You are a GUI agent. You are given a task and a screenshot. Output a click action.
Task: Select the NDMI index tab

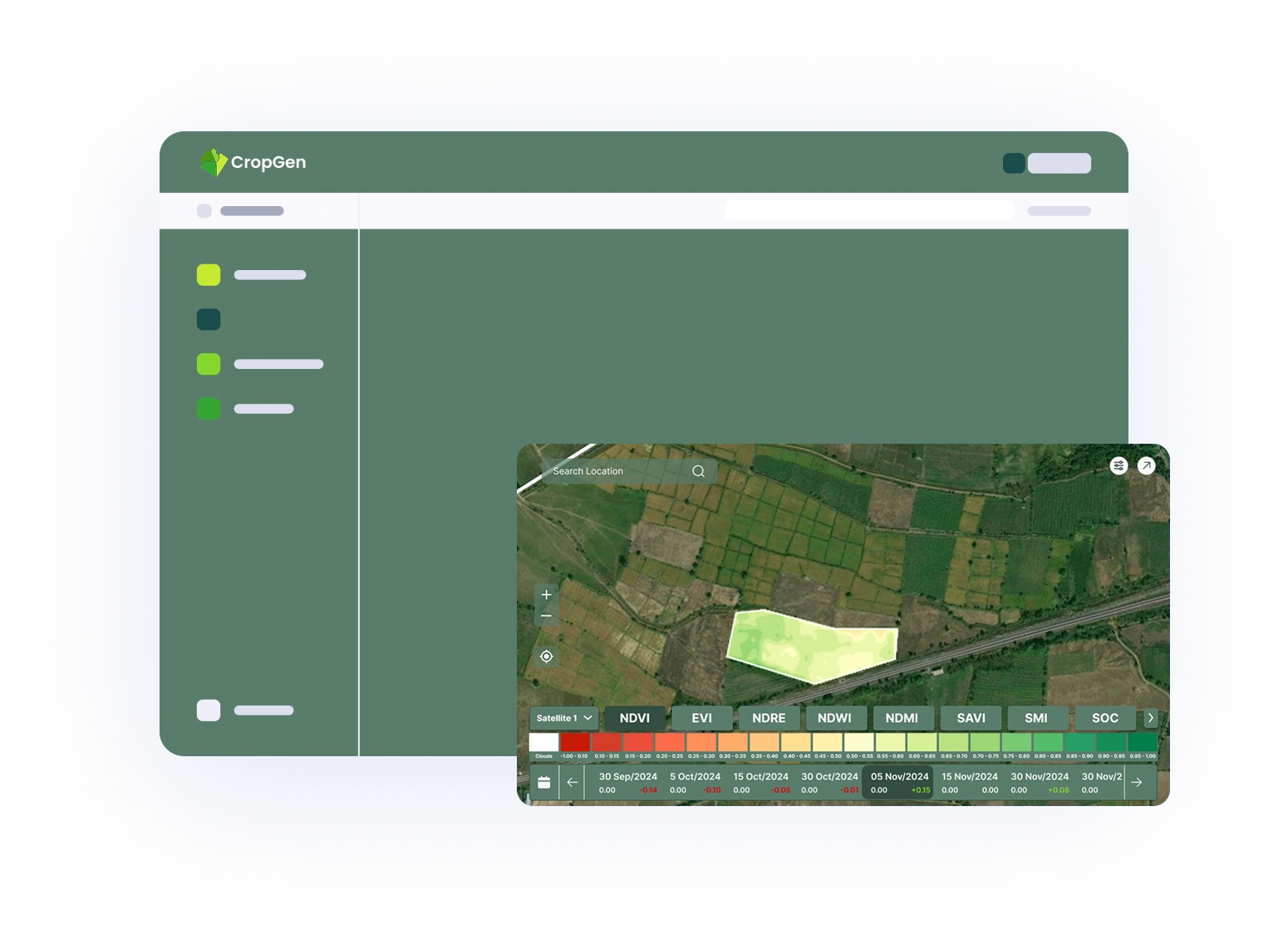point(902,718)
